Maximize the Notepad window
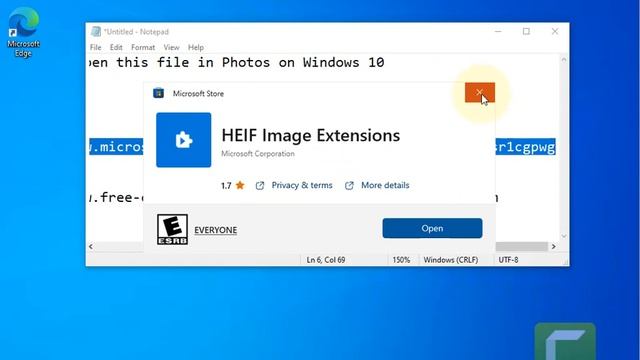640x360 pixels. 526,31
